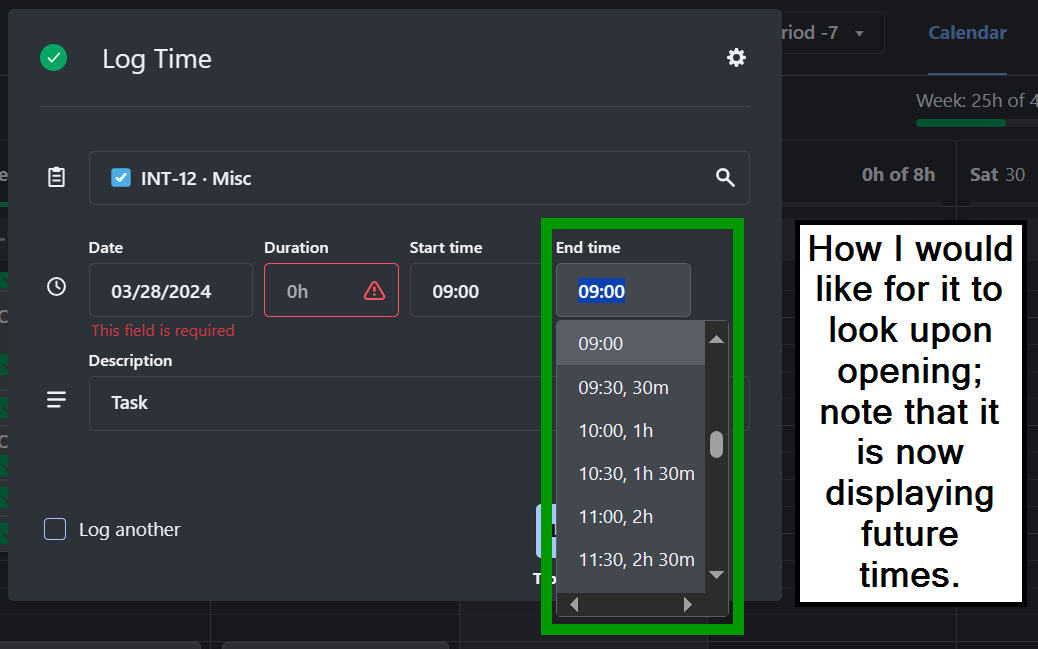This screenshot has width=1038, height=649.
Task: Click the time list vertical scrollbar thumb
Action: 716,444
